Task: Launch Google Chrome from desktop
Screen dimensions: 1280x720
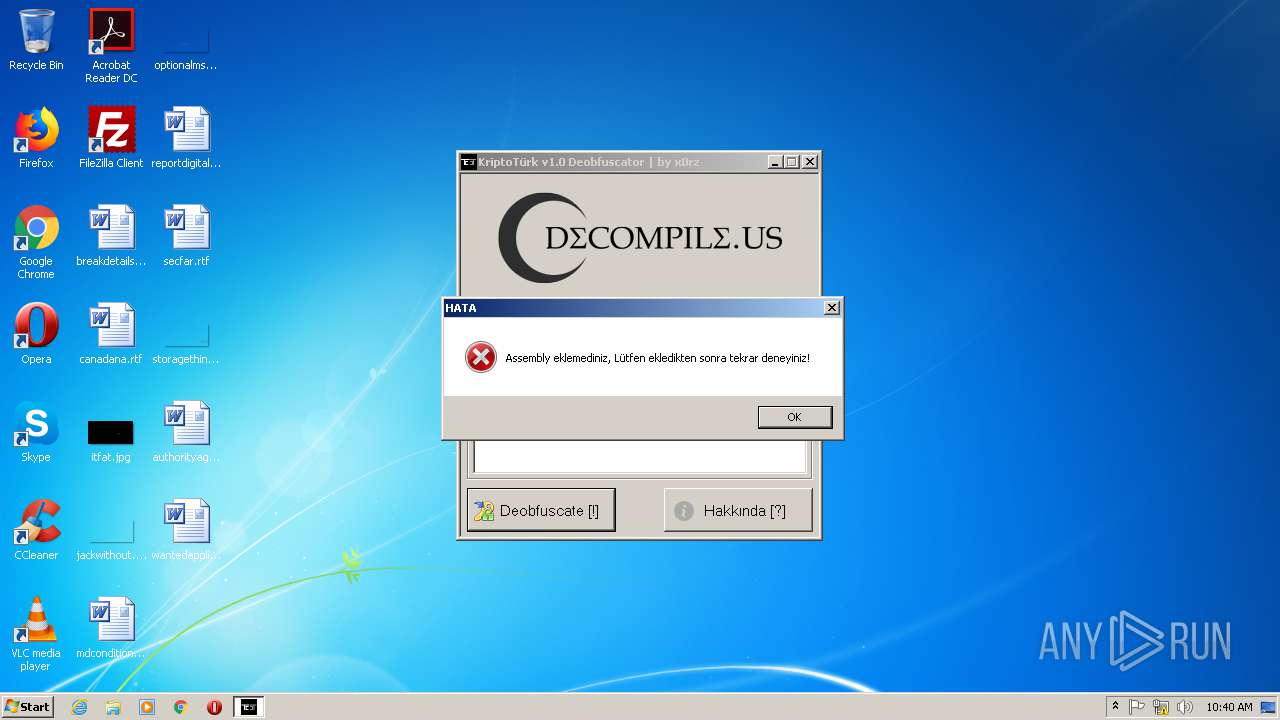Action: click(36, 242)
